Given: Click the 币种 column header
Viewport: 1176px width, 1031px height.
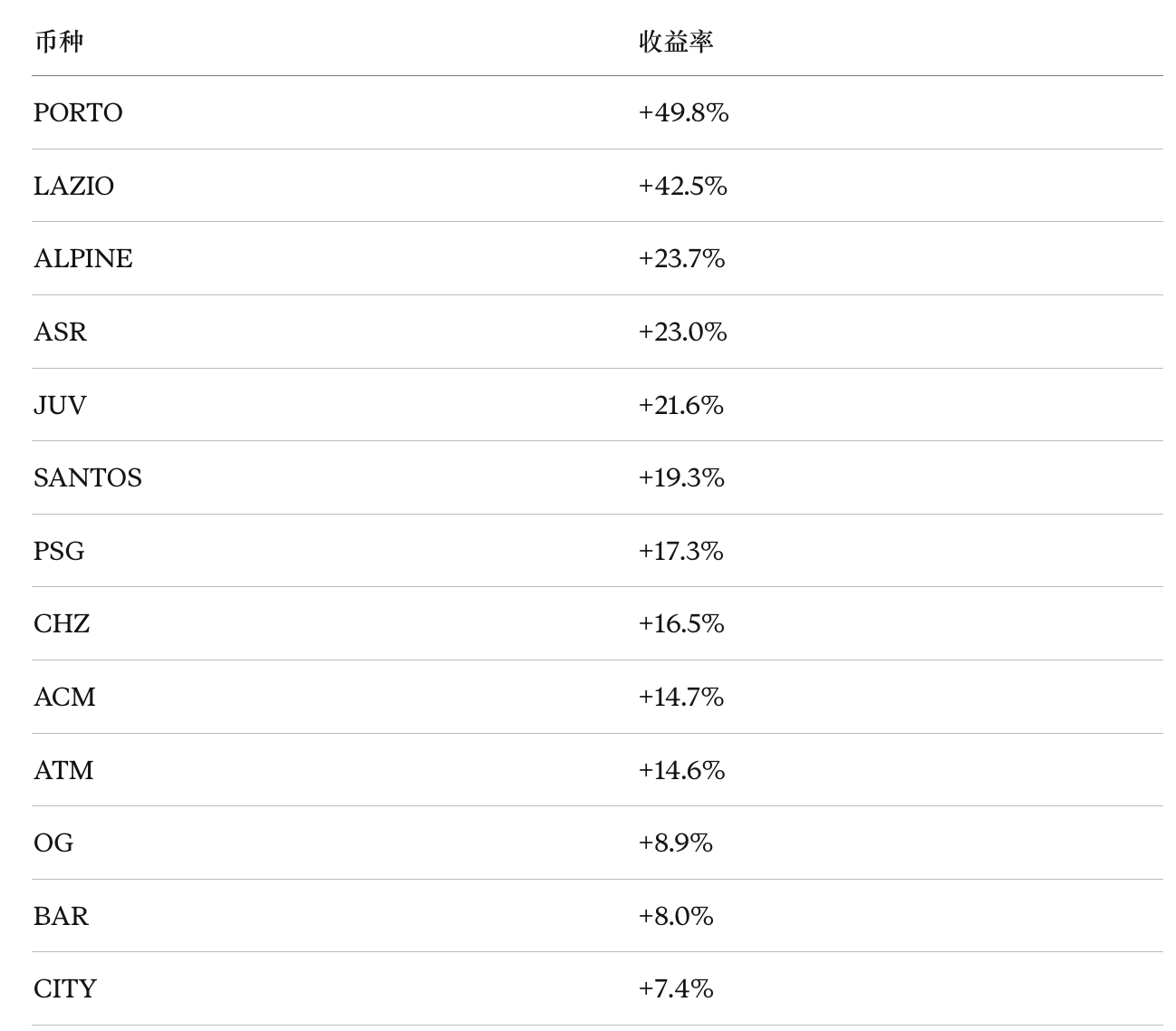Looking at the screenshot, I should [x=59, y=42].
